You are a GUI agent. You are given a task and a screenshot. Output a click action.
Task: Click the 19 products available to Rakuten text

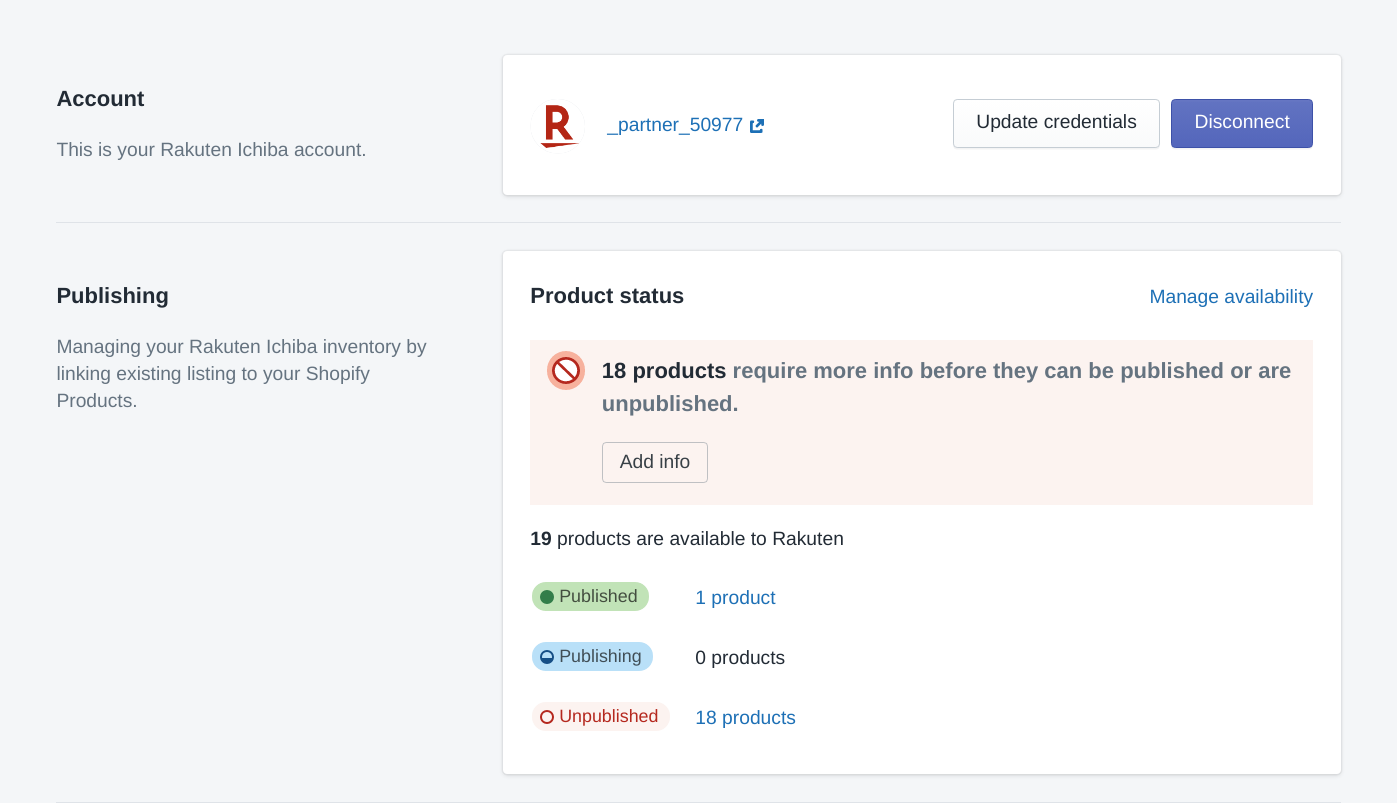(x=687, y=539)
